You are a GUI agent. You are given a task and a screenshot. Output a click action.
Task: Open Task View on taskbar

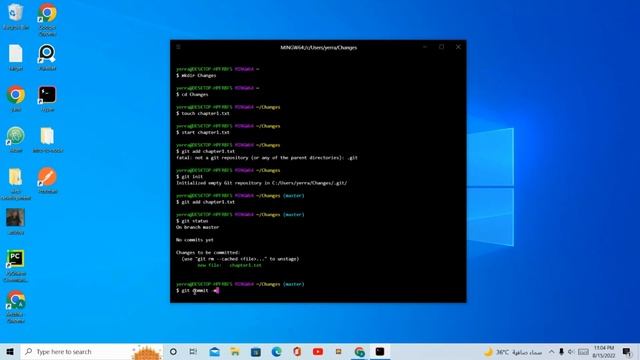pos(193,351)
